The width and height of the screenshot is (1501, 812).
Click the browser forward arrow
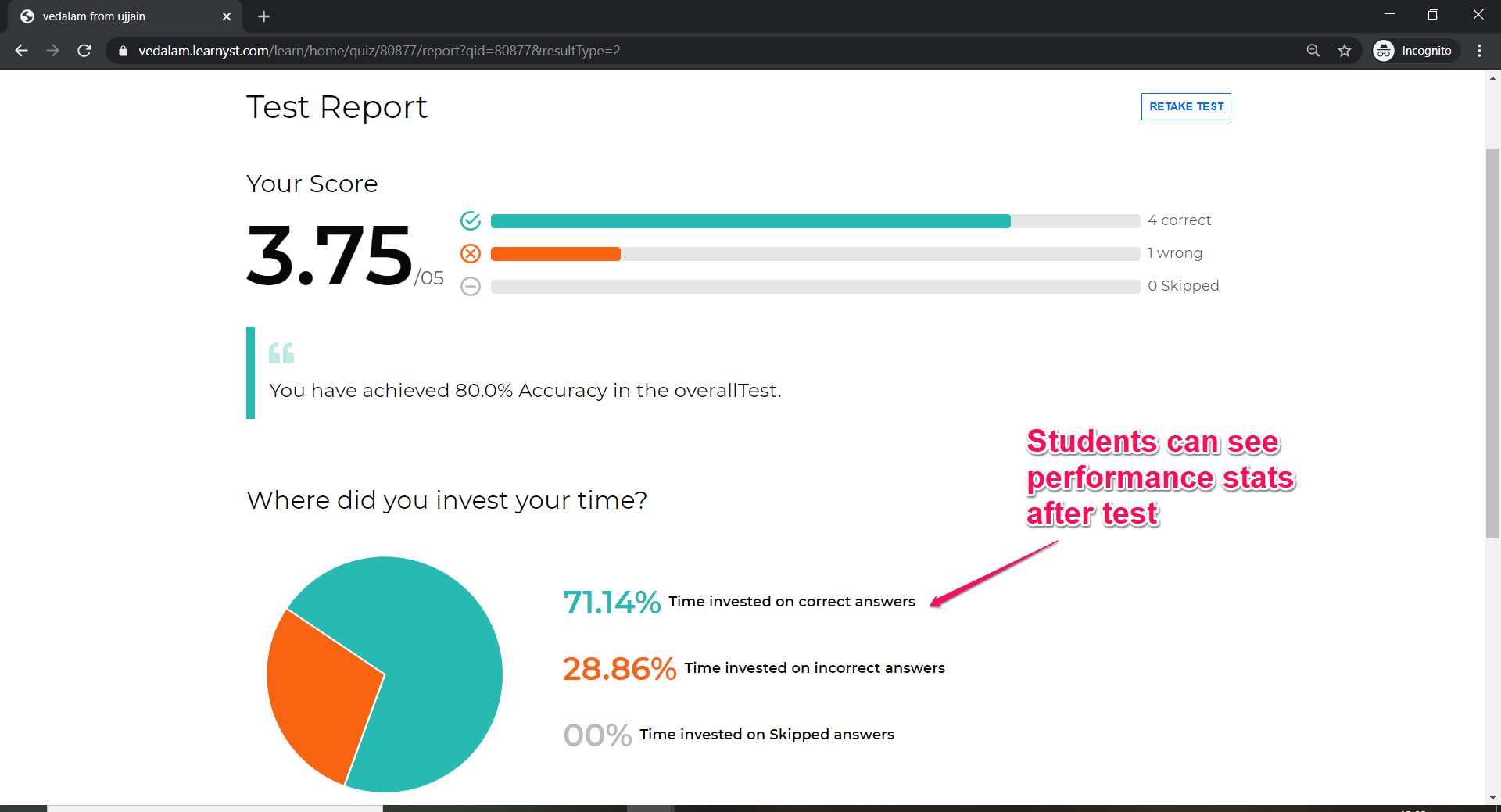click(52, 51)
